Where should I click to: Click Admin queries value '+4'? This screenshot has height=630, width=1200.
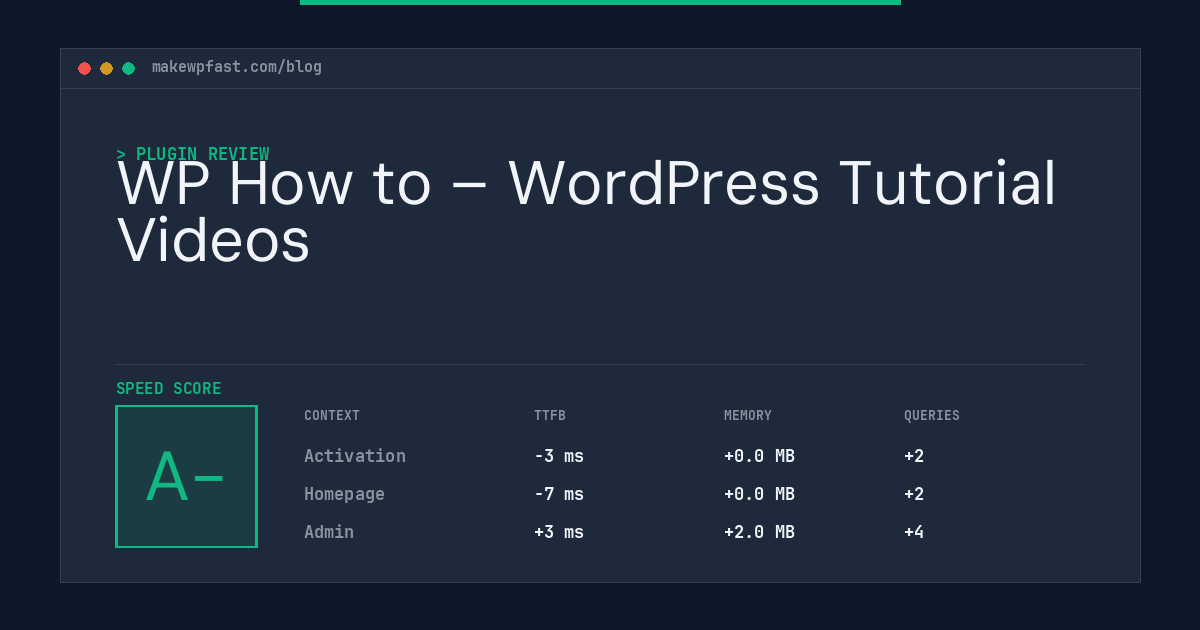click(914, 532)
